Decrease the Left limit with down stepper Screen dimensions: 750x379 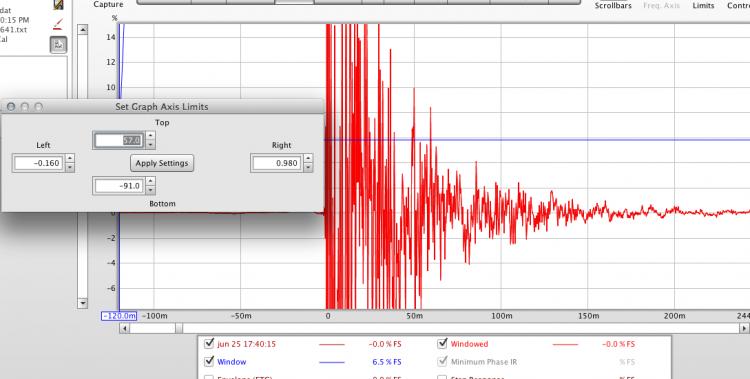pyautogui.click(x=70, y=167)
